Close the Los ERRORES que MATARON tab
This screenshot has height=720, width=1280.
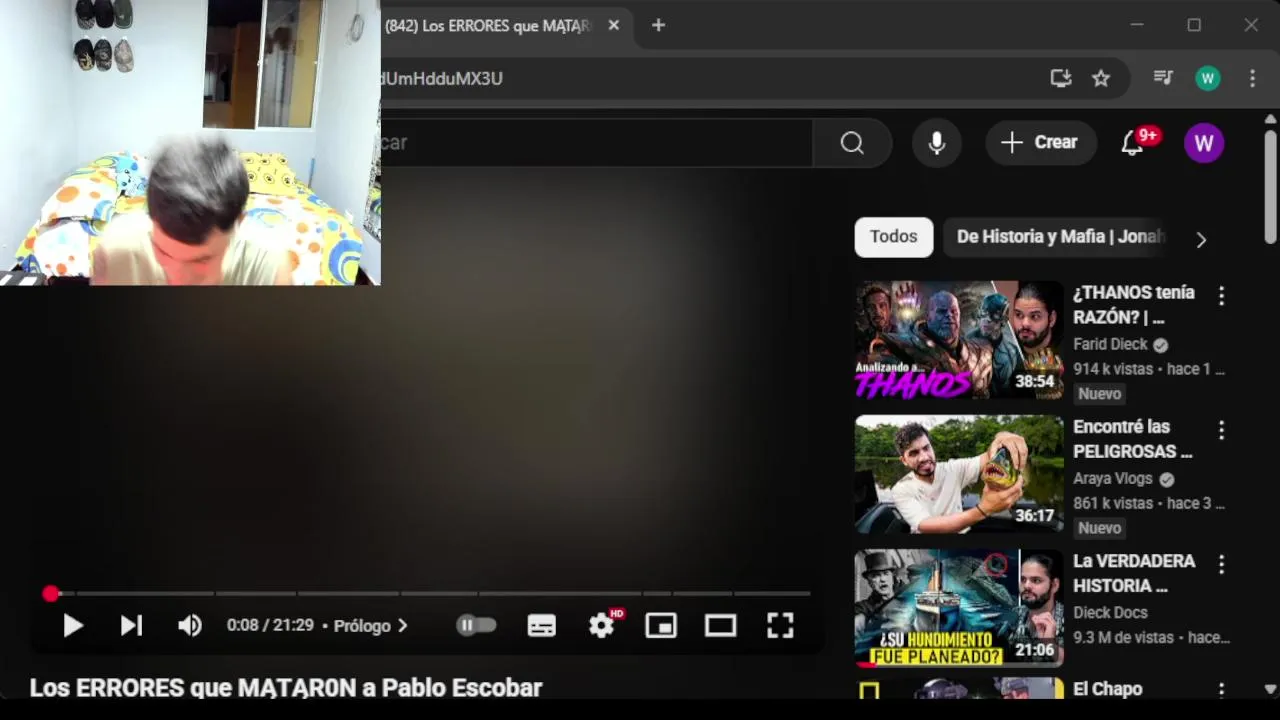point(614,25)
